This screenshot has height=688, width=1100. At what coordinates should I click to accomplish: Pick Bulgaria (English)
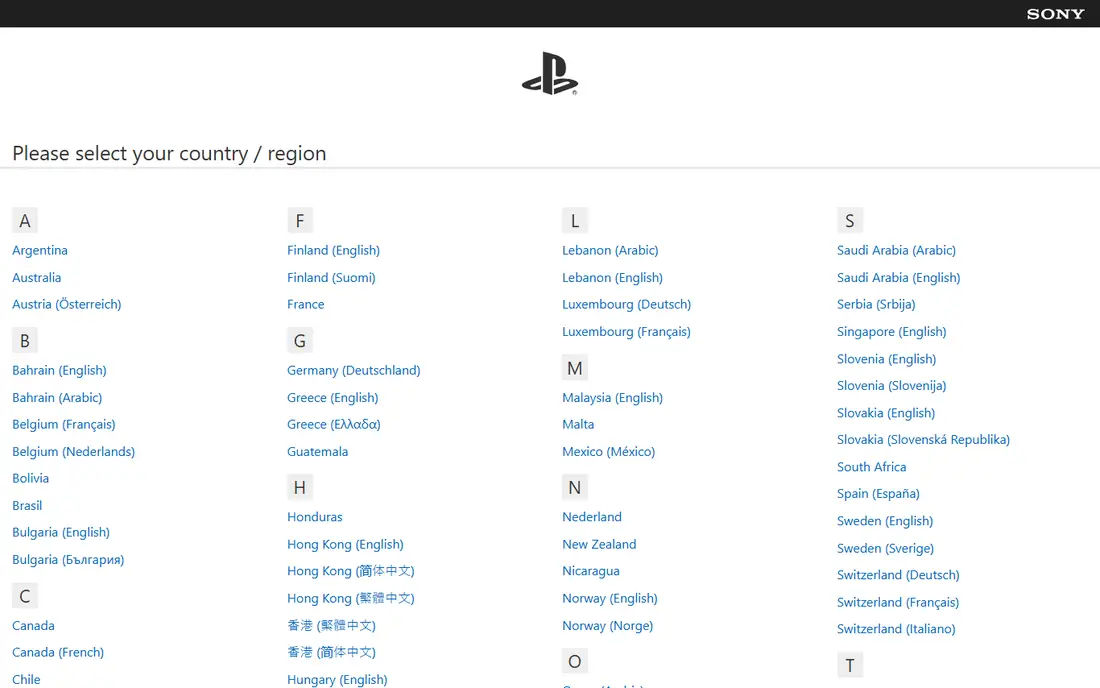click(x=61, y=532)
